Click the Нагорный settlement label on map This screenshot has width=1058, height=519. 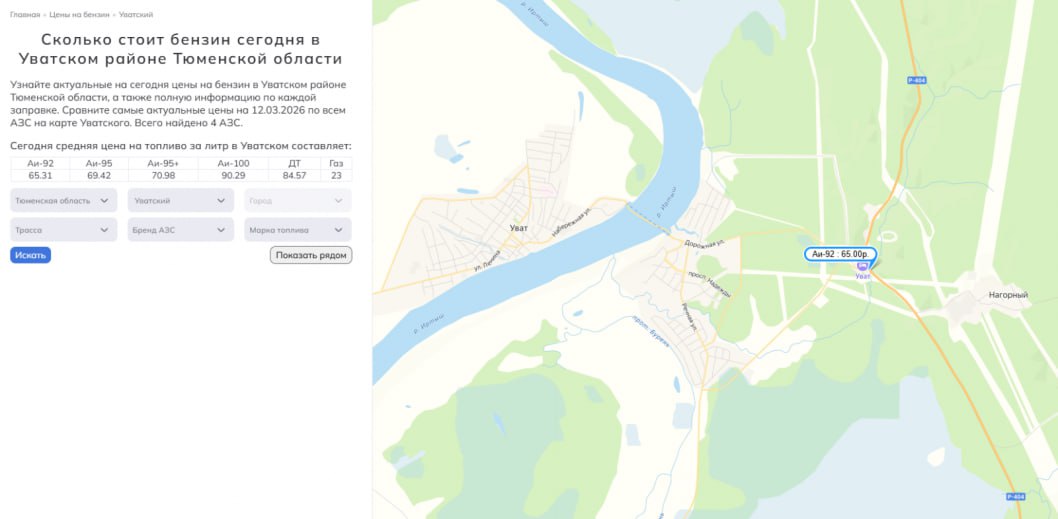[x=1008, y=295]
